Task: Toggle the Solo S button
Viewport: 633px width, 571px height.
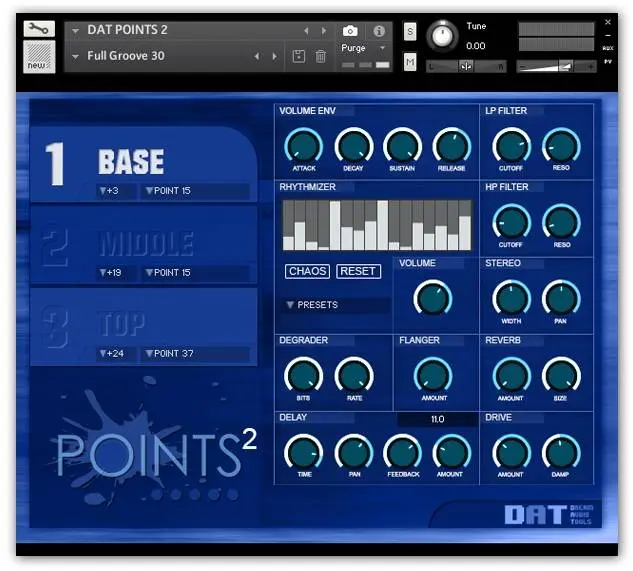Action: (410, 31)
